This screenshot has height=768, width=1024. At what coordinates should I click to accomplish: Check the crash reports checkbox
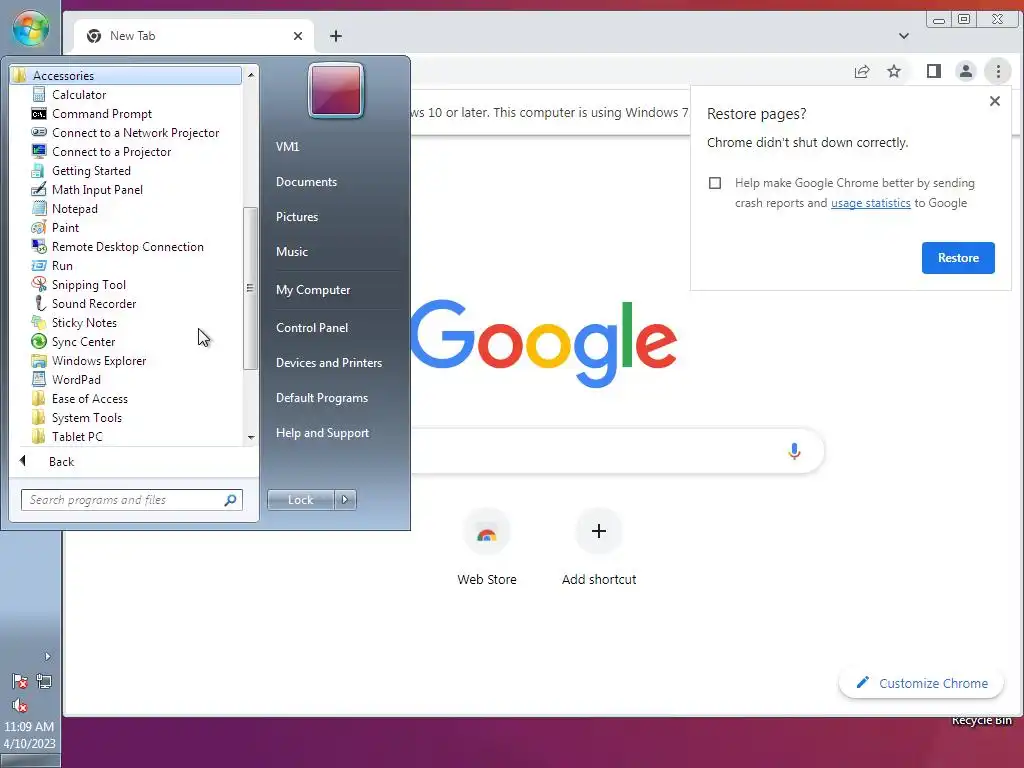pyautogui.click(x=715, y=183)
